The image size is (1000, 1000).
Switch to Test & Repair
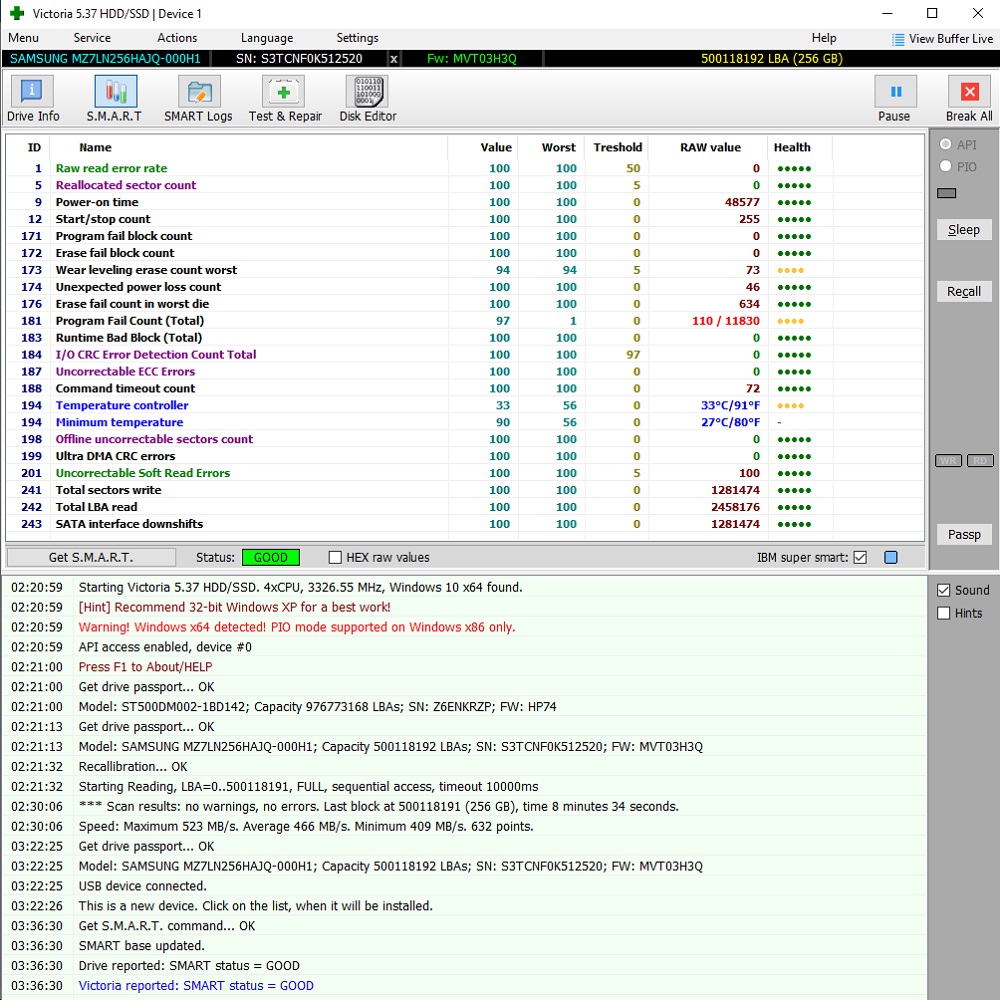tap(285, 99)
